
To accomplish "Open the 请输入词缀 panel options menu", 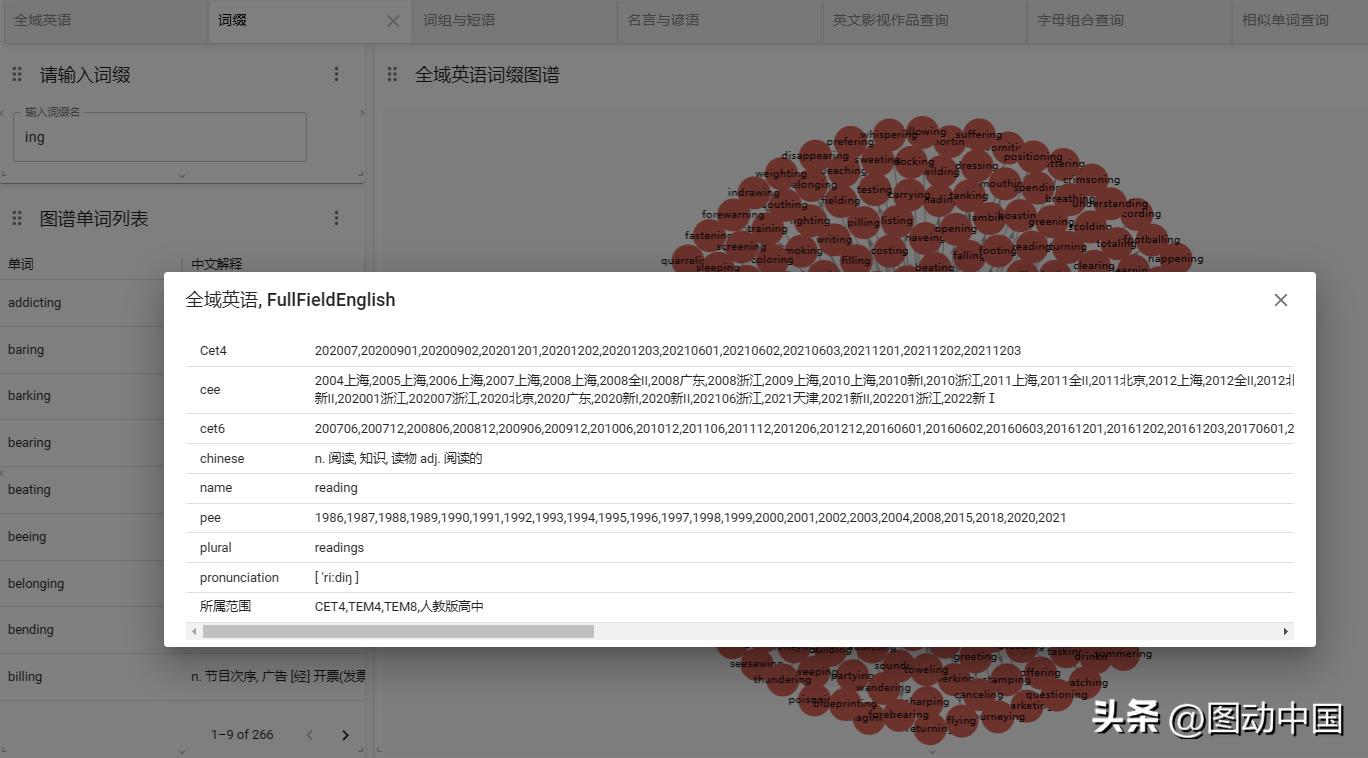I will tap(337, 74).
